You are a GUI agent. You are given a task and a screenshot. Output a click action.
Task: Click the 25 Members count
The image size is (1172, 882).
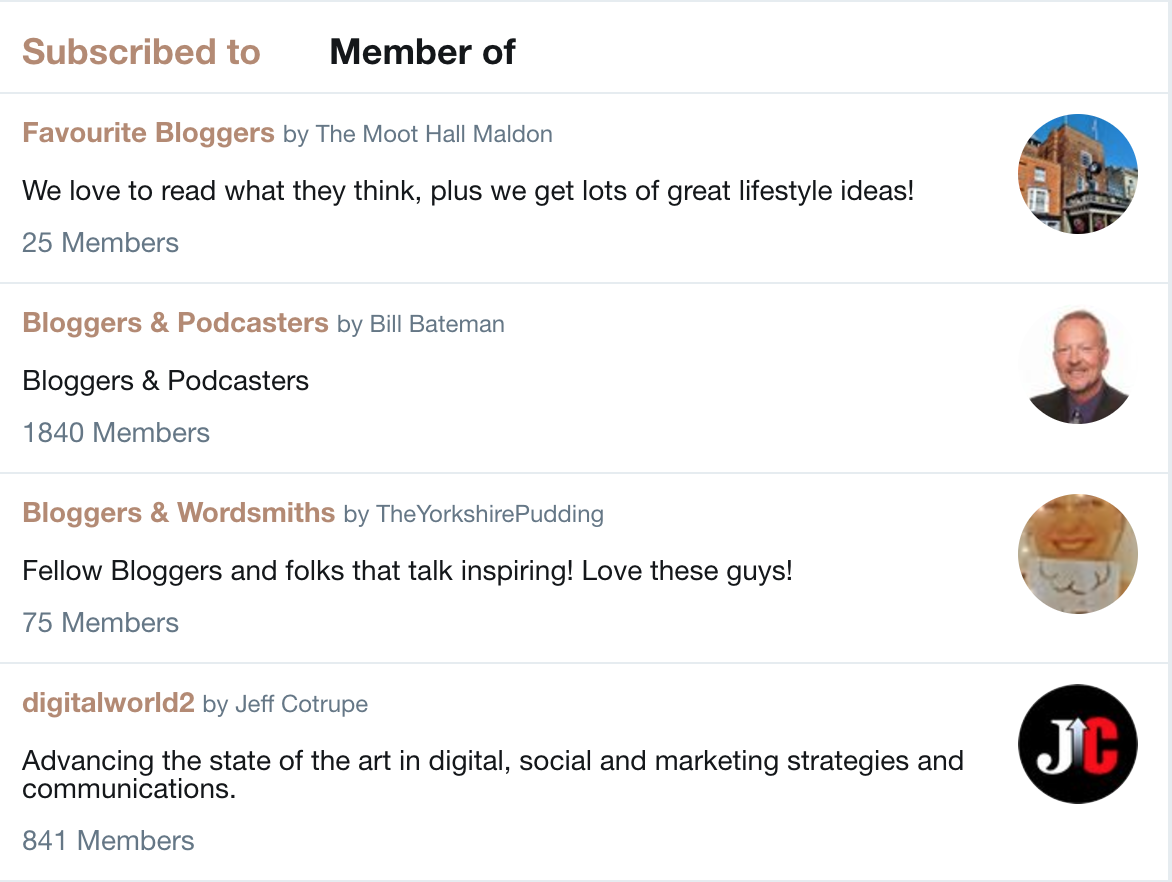point(100,243)
